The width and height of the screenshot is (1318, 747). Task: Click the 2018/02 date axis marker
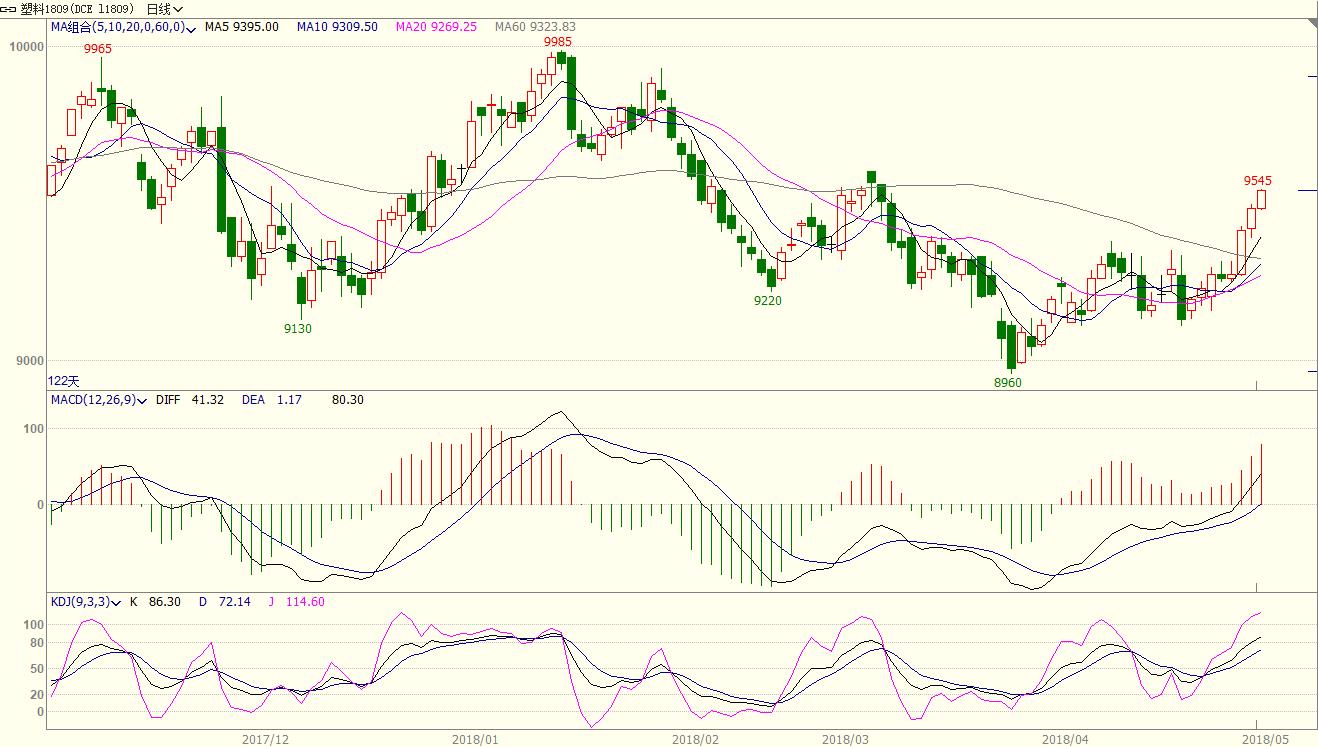pyautogui.click(x=695, y=740)
